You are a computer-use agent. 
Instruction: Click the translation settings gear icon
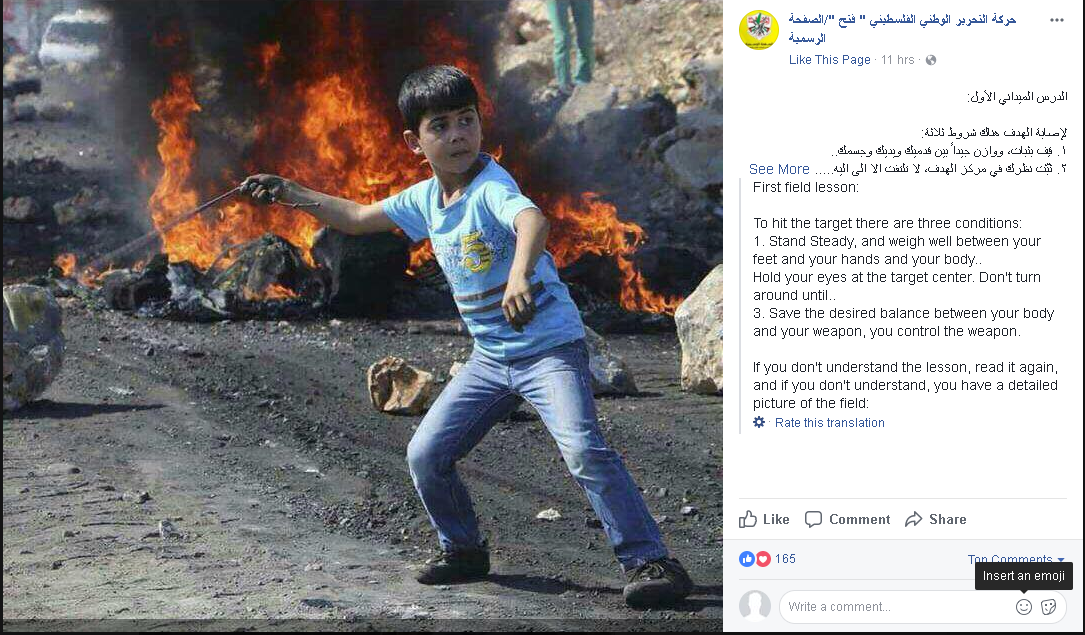[x=759, y=422]
